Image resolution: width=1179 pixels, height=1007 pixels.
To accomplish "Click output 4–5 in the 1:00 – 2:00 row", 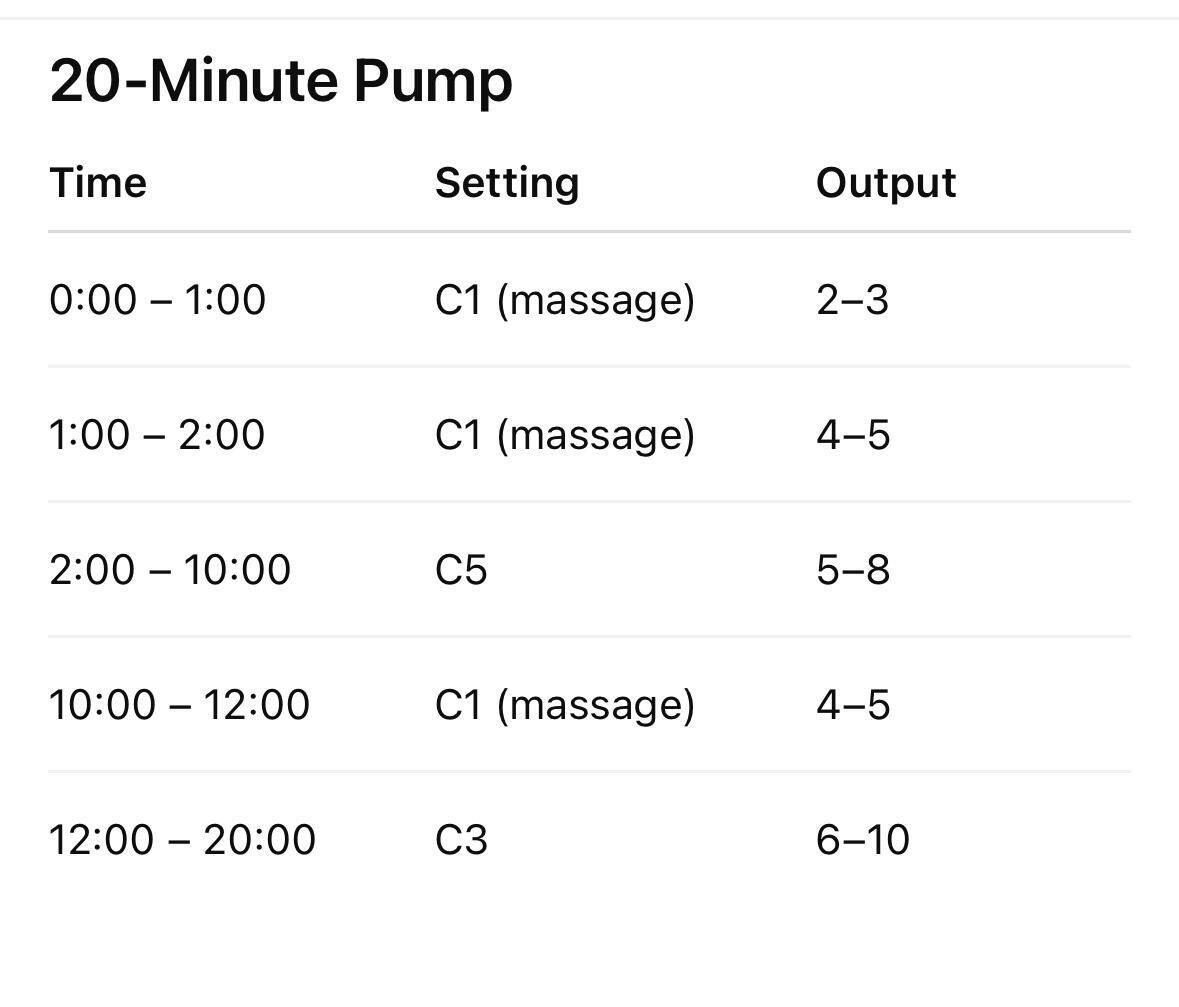I will pyautogui.click(x=852, y=435).
